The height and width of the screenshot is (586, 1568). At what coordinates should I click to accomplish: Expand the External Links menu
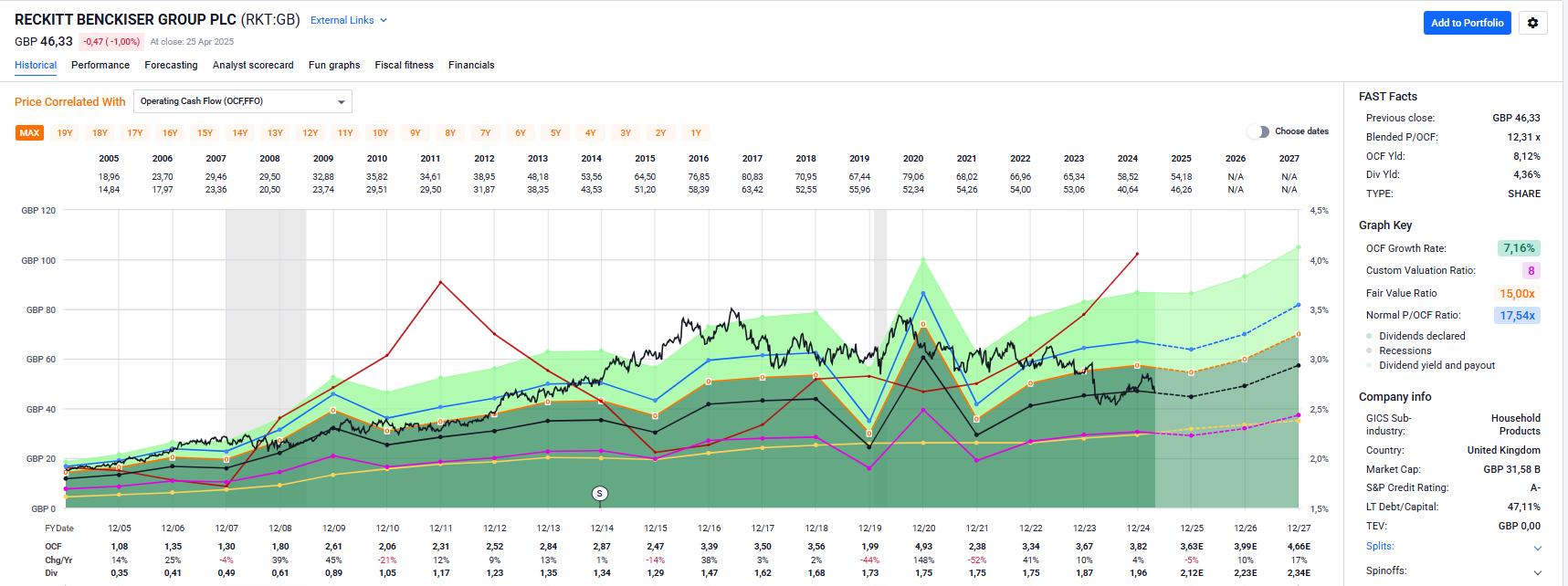coord(349,20)
